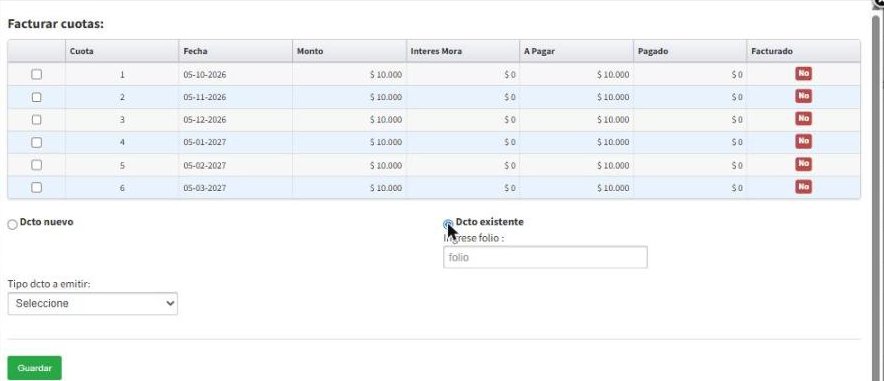Click the Facturar cuotas heading
Image resolution: width=884 pixels, height=381 pixels.
tap(56, 24)
